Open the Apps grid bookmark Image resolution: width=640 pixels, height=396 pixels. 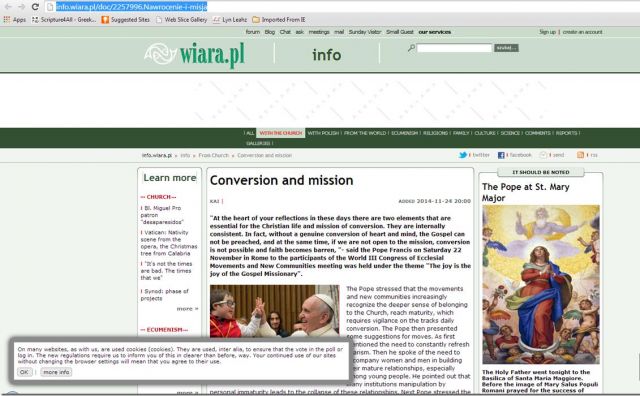pos(14,20)
